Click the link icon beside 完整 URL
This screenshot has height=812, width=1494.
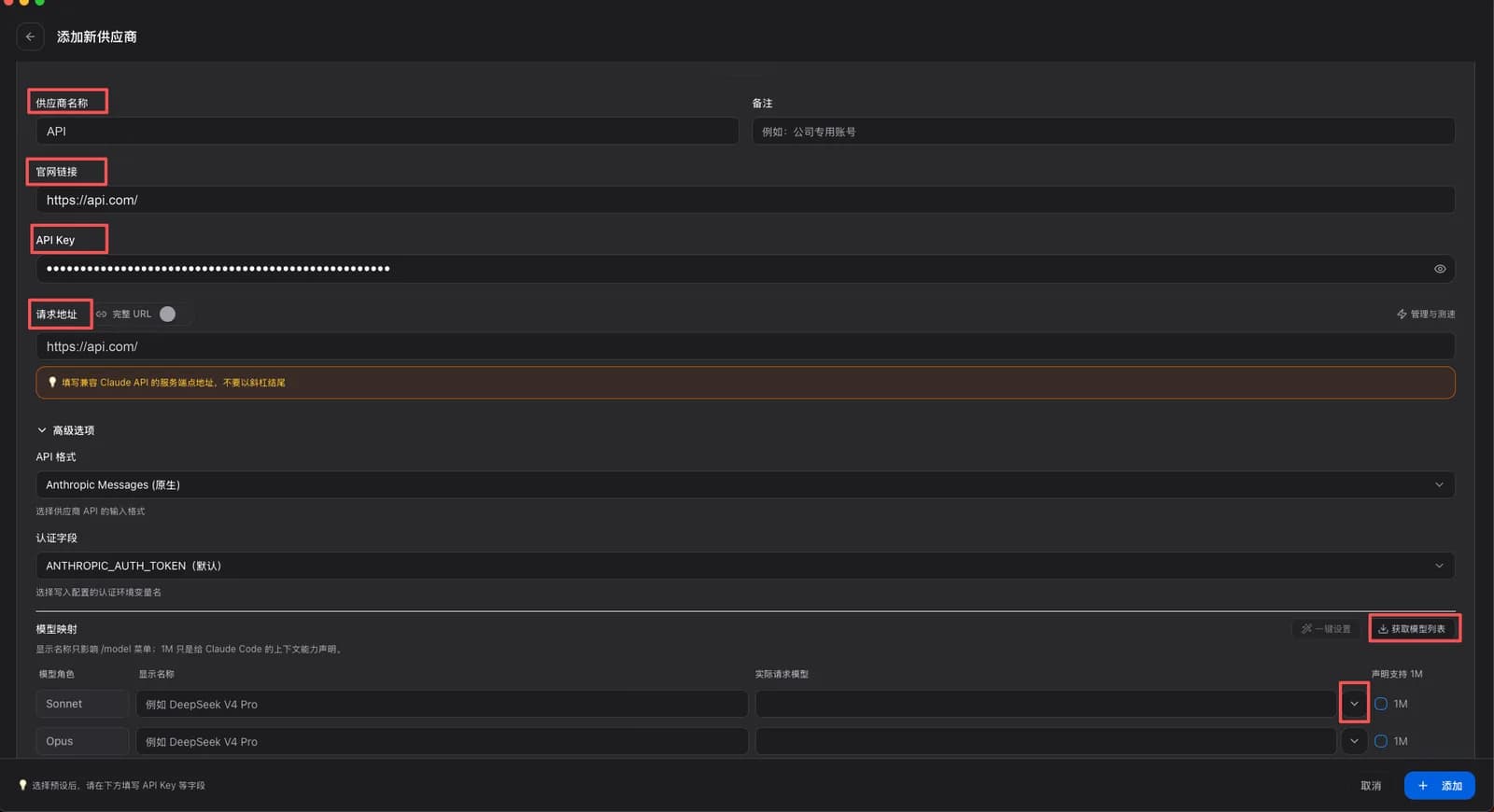[102, 315]
